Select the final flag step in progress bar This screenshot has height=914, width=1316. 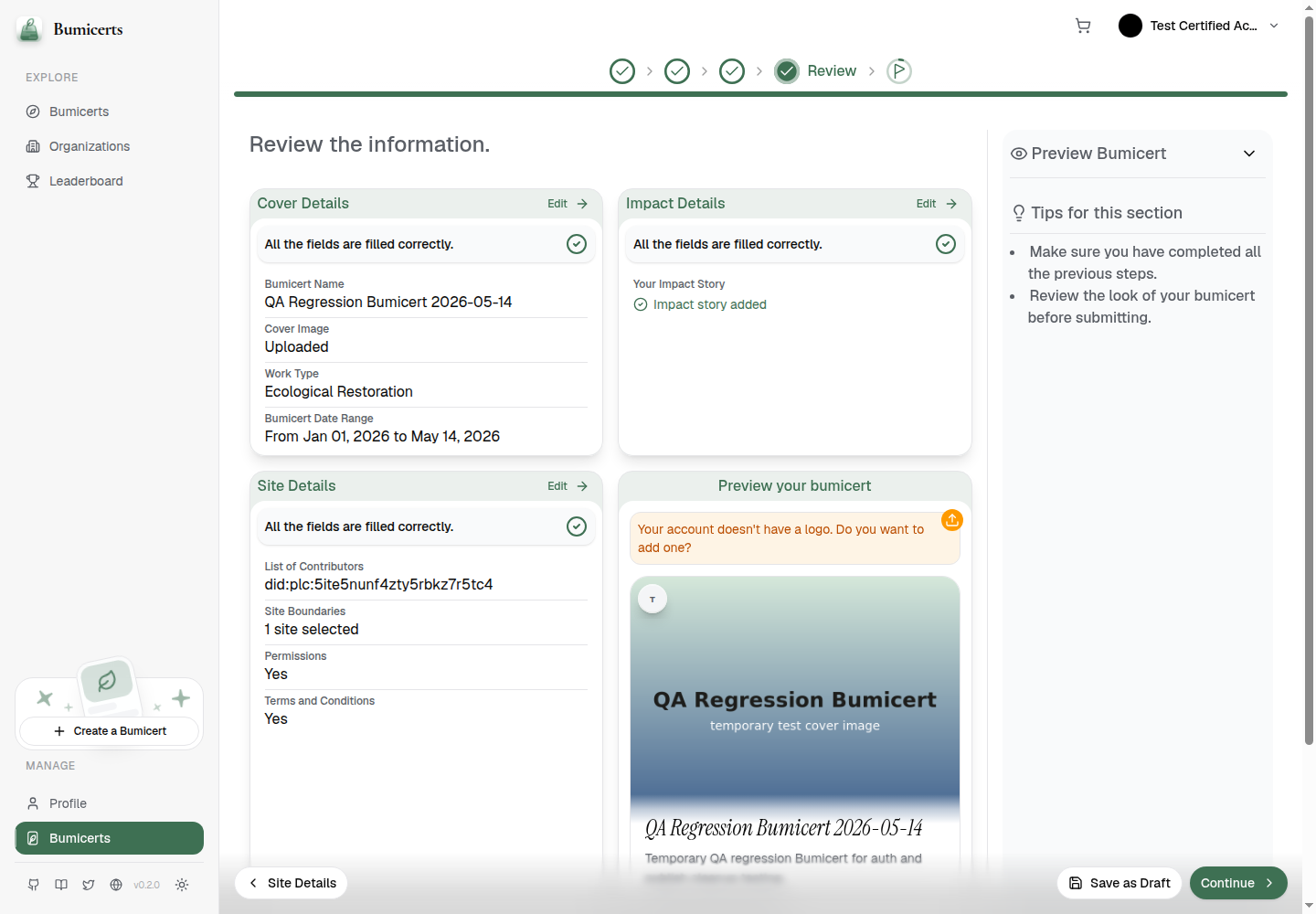click(899, 71)
